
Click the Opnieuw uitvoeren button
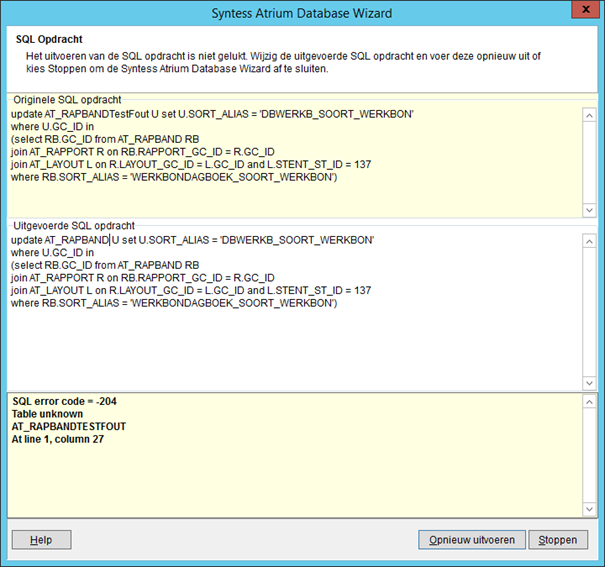471,540
